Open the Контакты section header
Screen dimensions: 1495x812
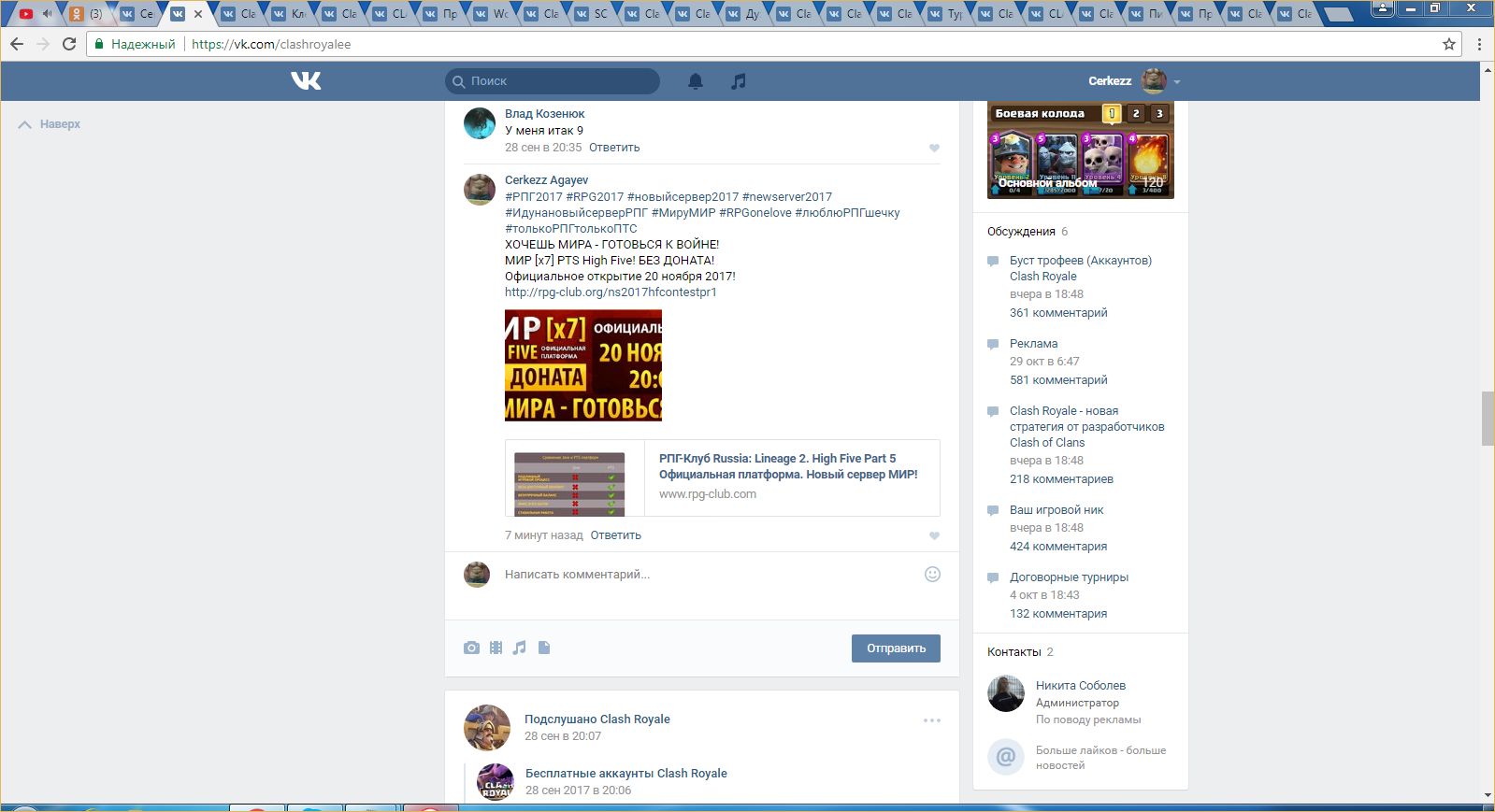point(1013,652)
